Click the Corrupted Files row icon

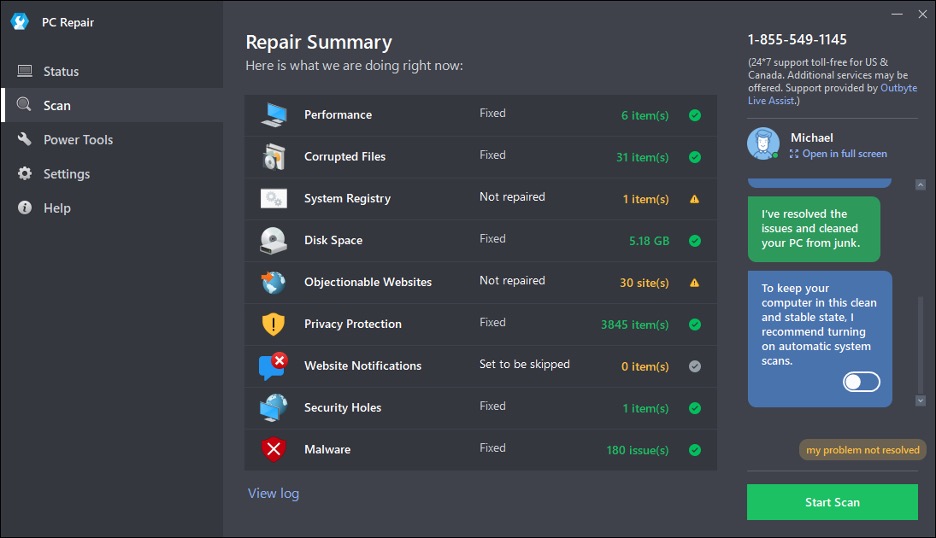274,157
